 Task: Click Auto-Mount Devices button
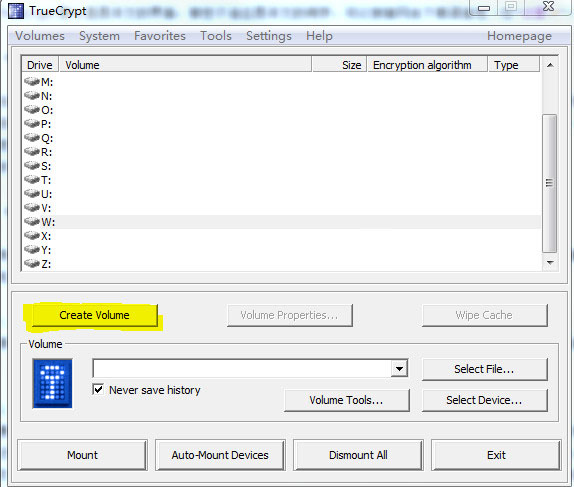[220, 455]
